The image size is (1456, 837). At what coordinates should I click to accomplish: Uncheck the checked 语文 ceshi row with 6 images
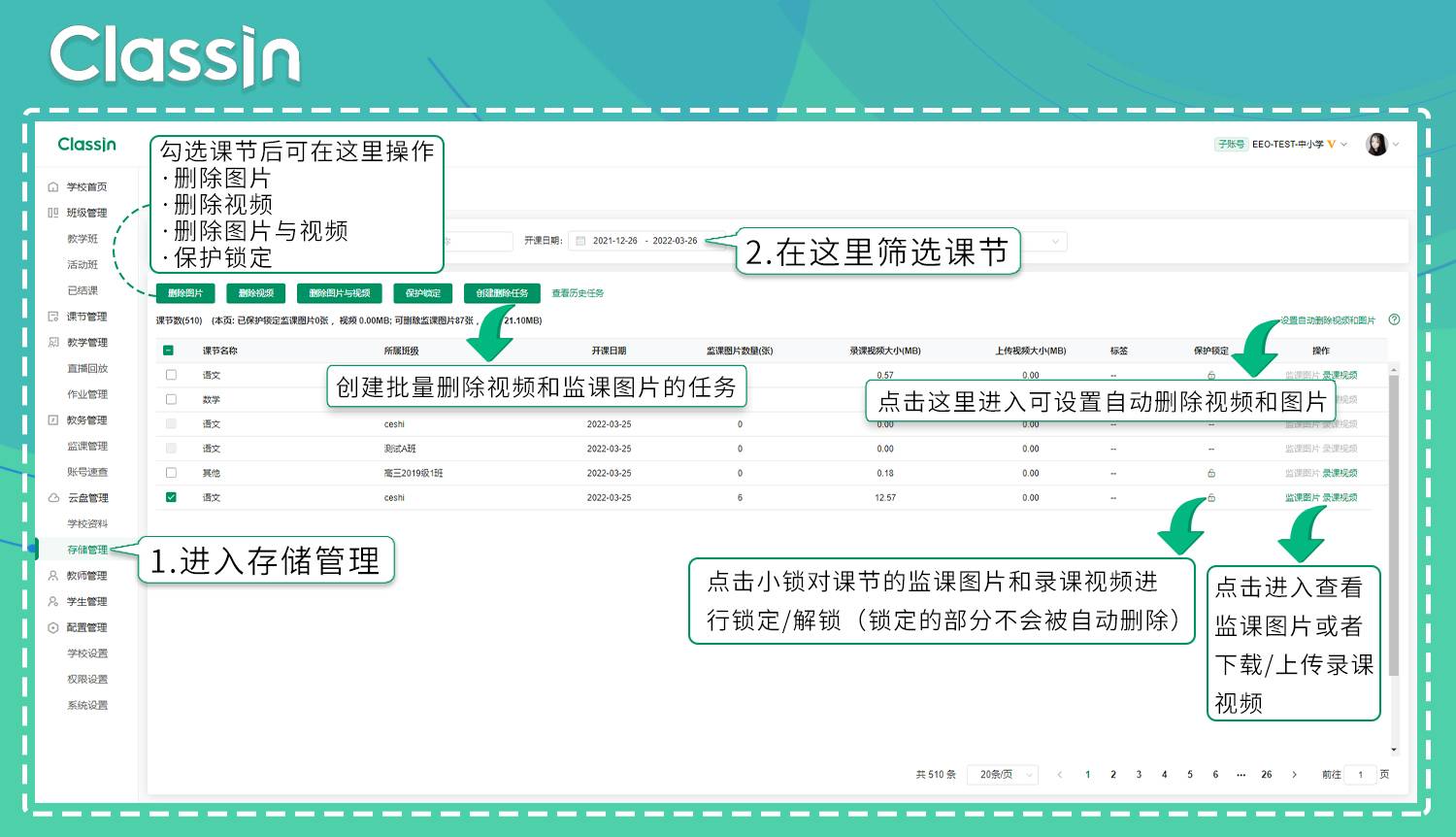(171, 497)
